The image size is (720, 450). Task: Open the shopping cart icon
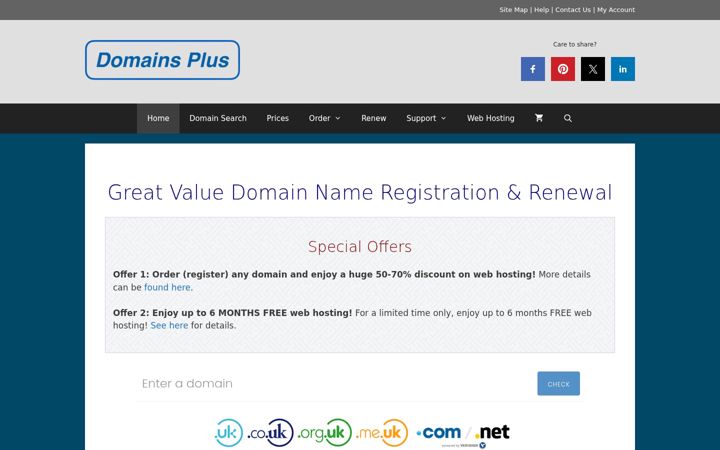pos(539,118)
